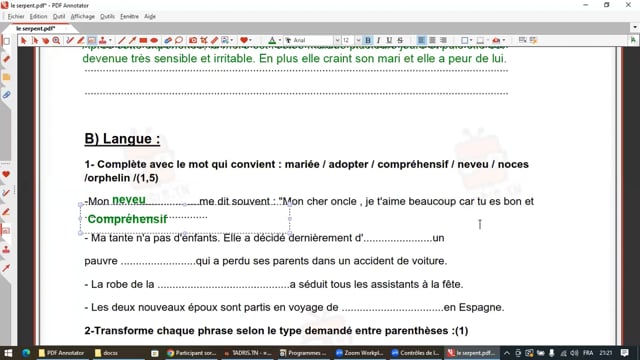Click the green neveu annotation text

coord(129,200)
